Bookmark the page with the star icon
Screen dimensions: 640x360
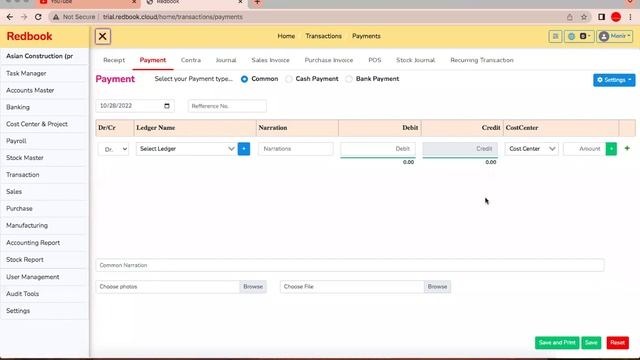tap(584, 17)
